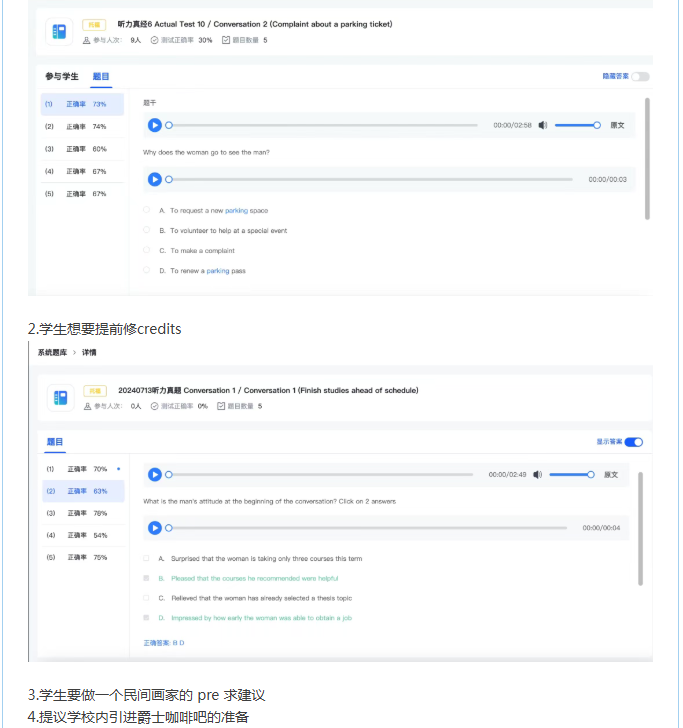Screen dimensions: 683x728
Task: Show 原文 transcript for parking ticket audio
Action: coord(617,125)
